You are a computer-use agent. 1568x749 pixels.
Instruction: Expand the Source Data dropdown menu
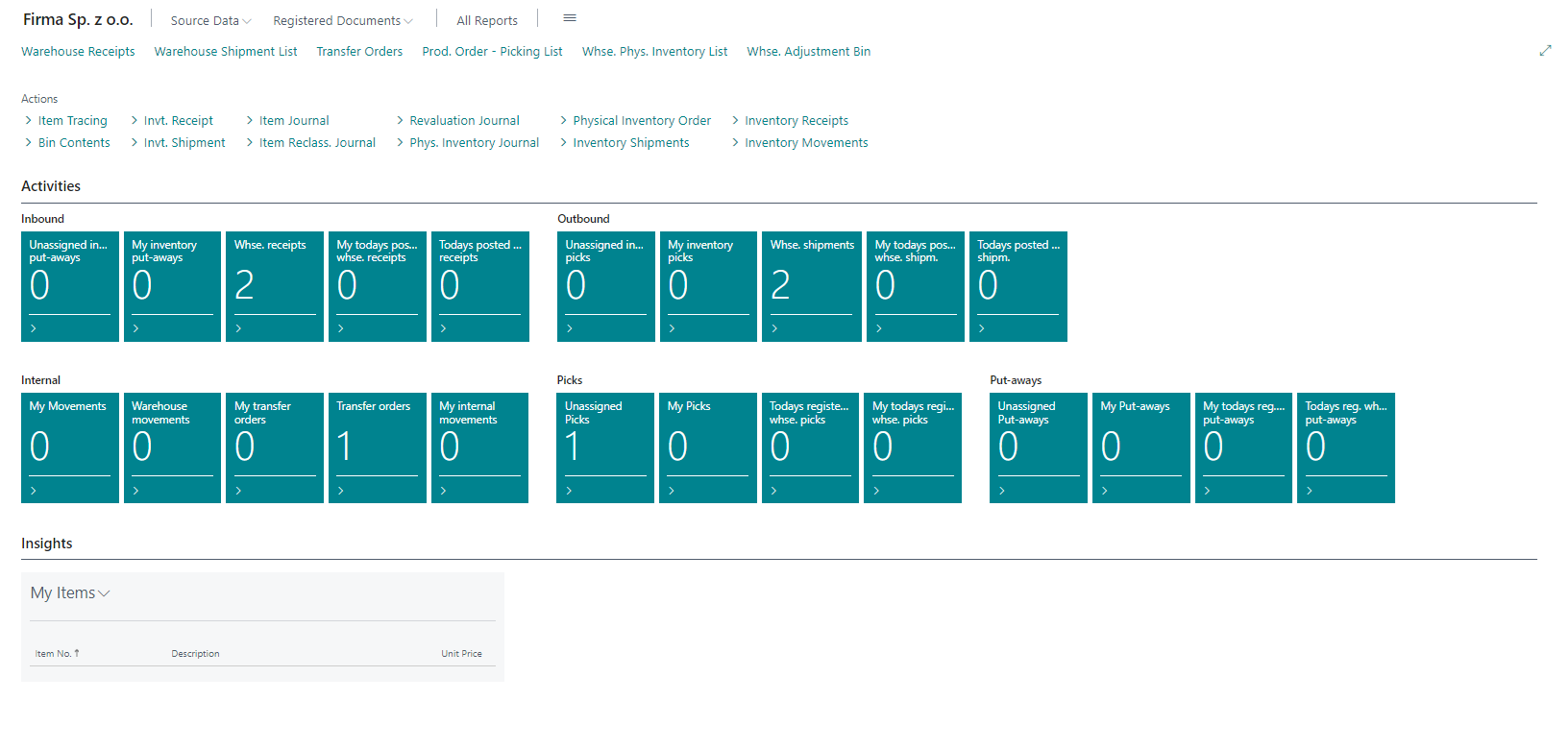(210, 20)
